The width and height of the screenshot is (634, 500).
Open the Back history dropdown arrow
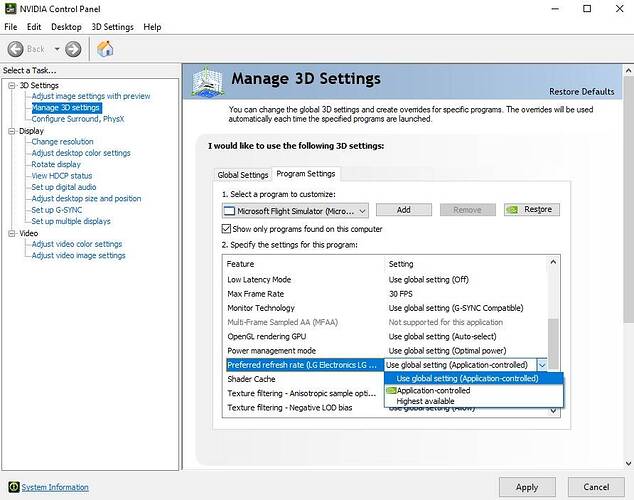(x=57, y=49)
